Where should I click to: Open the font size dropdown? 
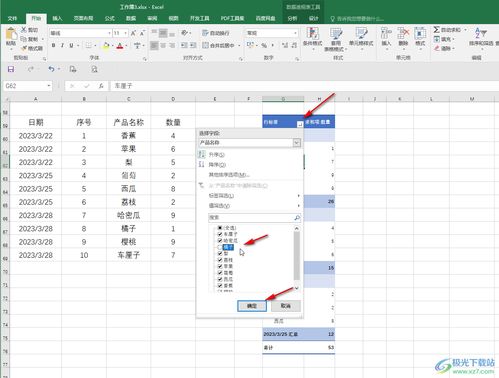click(x=125, y=33)
